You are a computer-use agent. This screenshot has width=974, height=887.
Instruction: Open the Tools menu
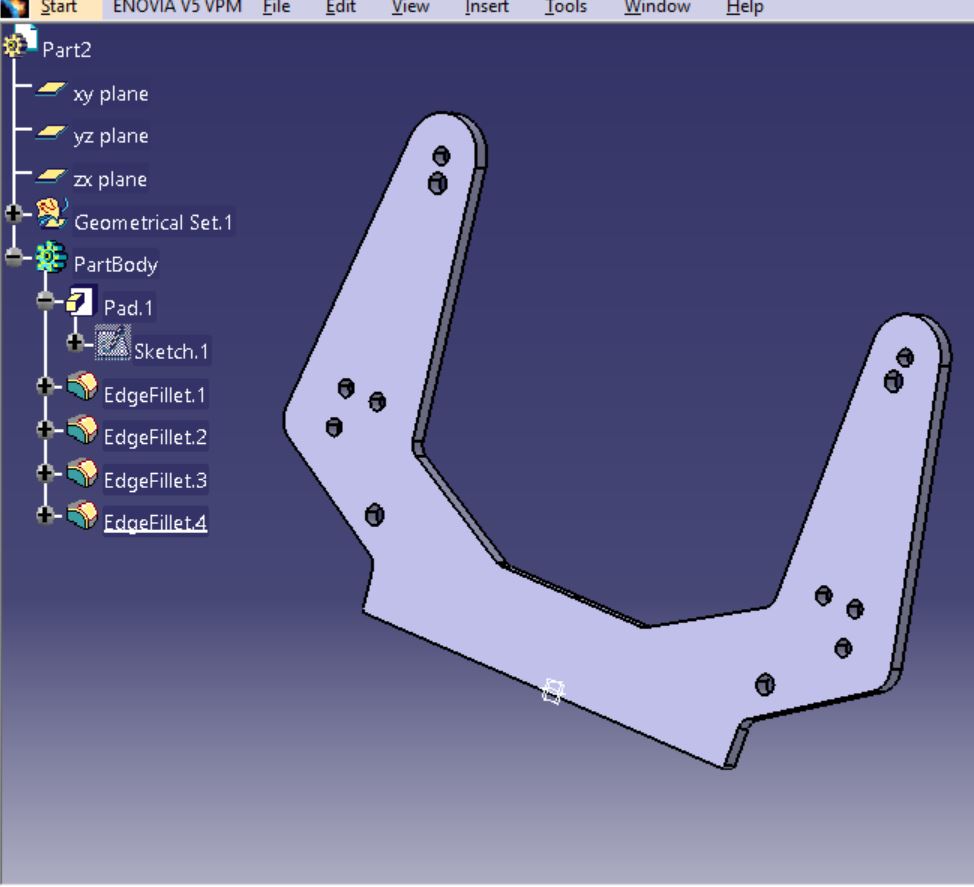566,7
